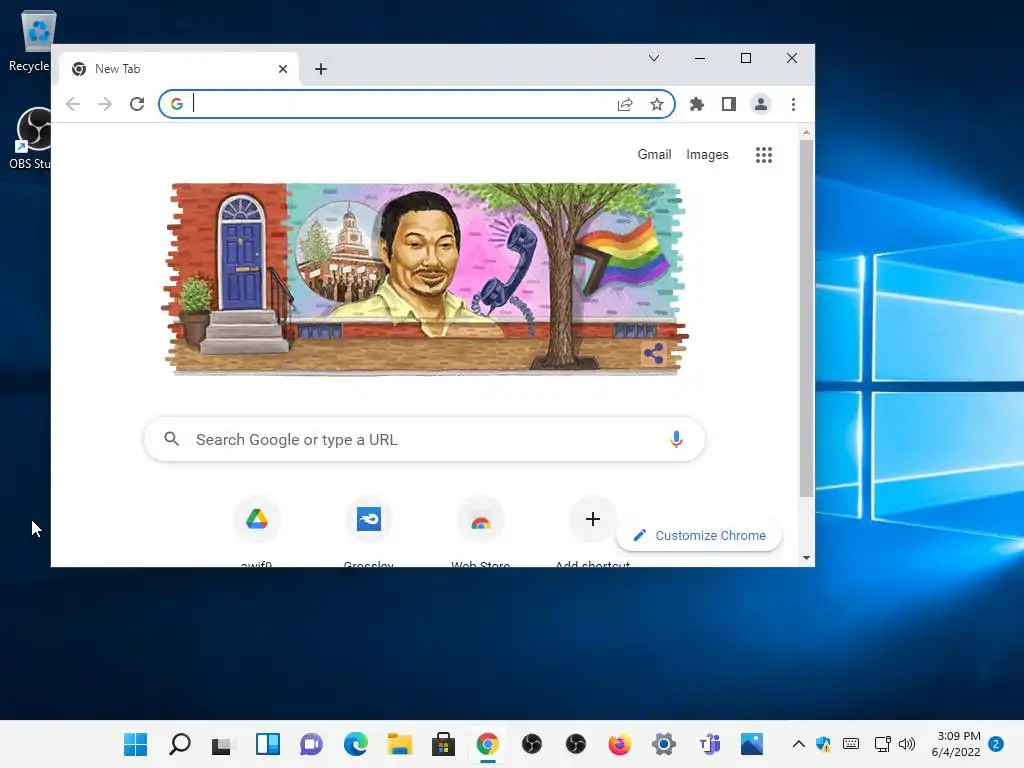The height and width of the screenshot is (768, 1024).
Task: Open clock and calendar flyout
Action: (x=956, y=744)
